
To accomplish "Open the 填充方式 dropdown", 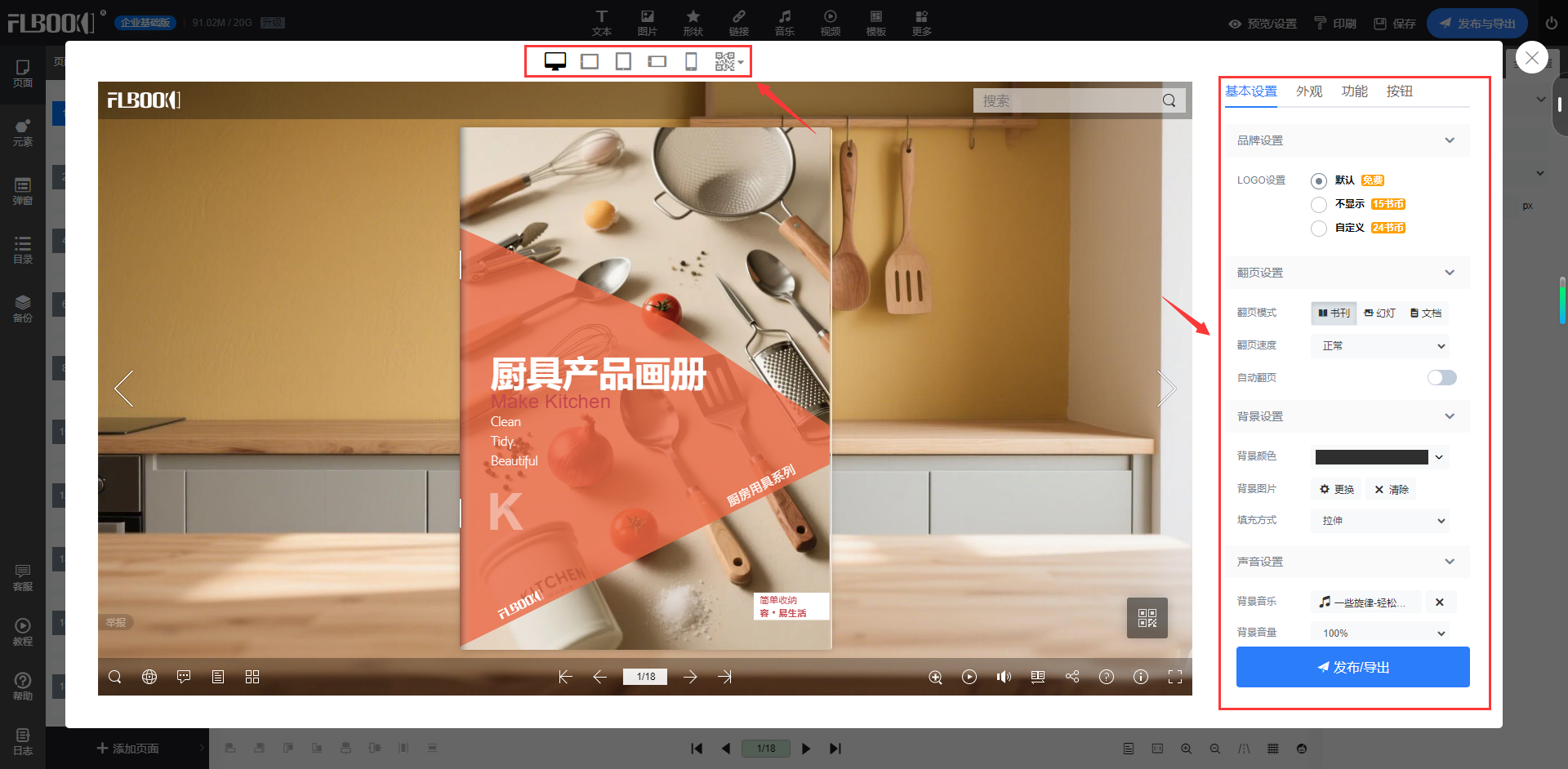I will click(x=1380, y=521).
